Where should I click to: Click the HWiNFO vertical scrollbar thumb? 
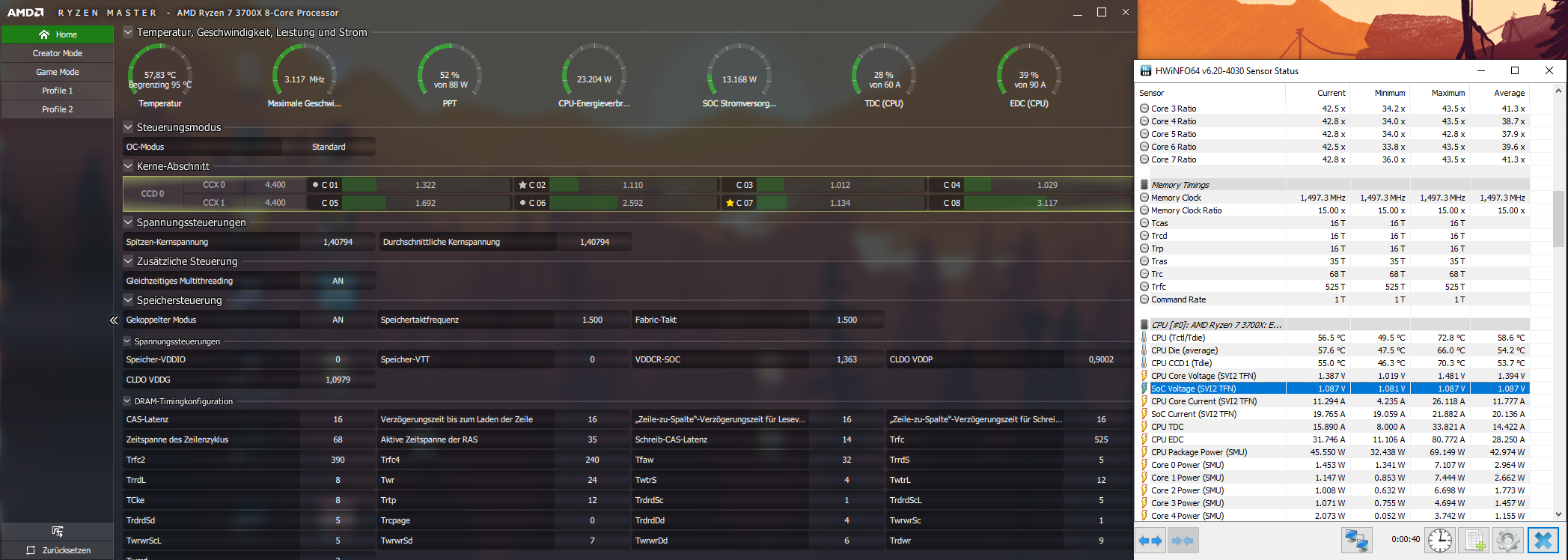tap(1559, 219)
